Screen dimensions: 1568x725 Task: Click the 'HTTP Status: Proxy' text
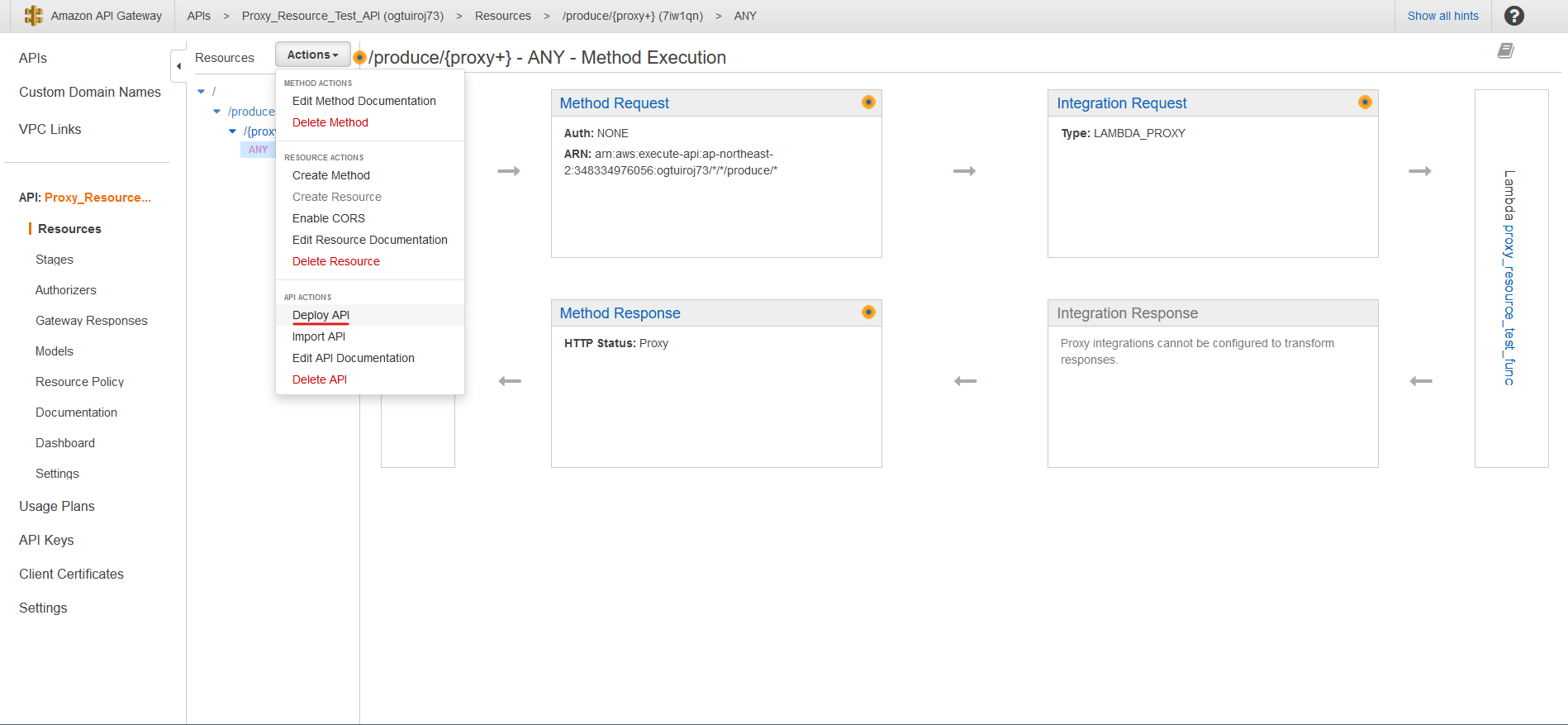pos(616,343)
